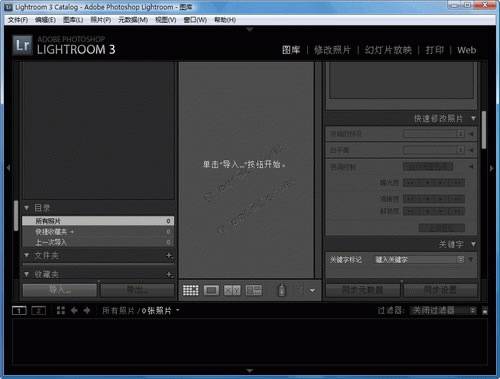Hide filmstrip using bottom edge arrow
500x379 pixels.
click(x=250, y=371)
